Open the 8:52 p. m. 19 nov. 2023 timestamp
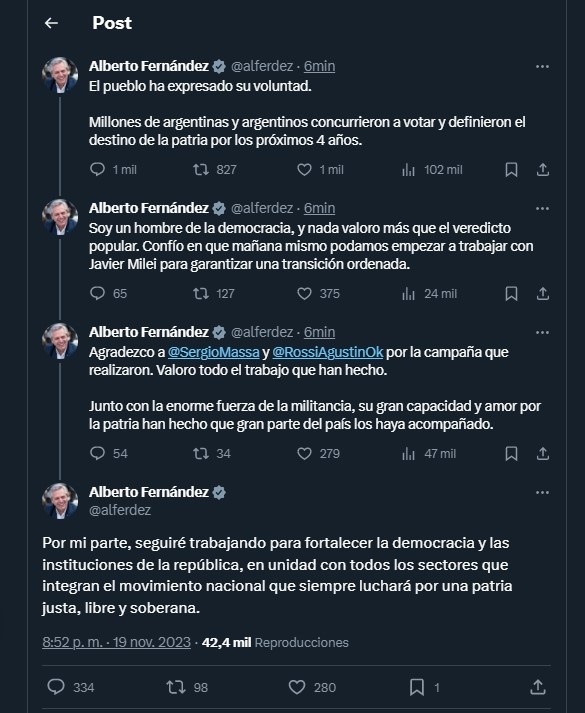 click(116, 642)
